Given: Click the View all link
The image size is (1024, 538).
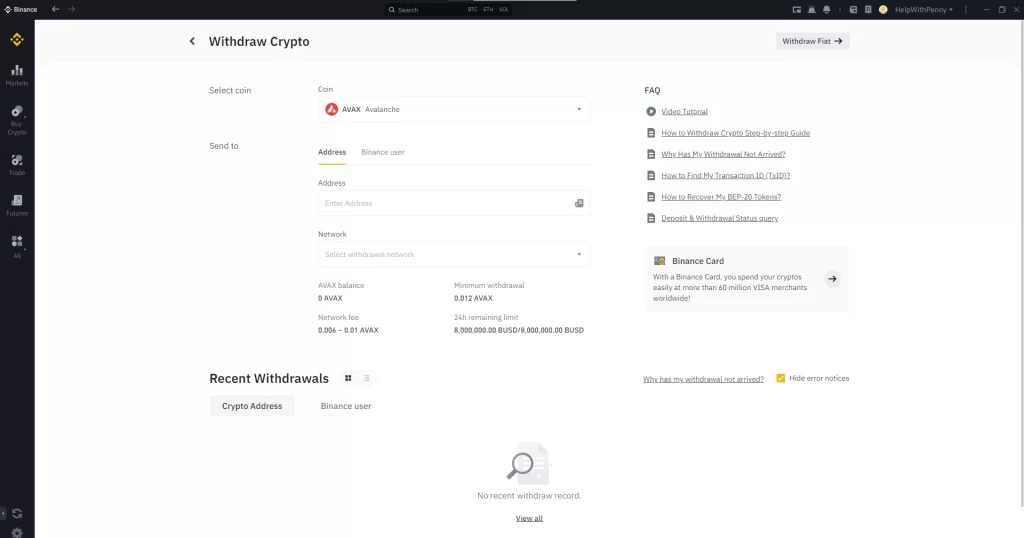Looking at the screenshot, I should click(x=529, y=518).
